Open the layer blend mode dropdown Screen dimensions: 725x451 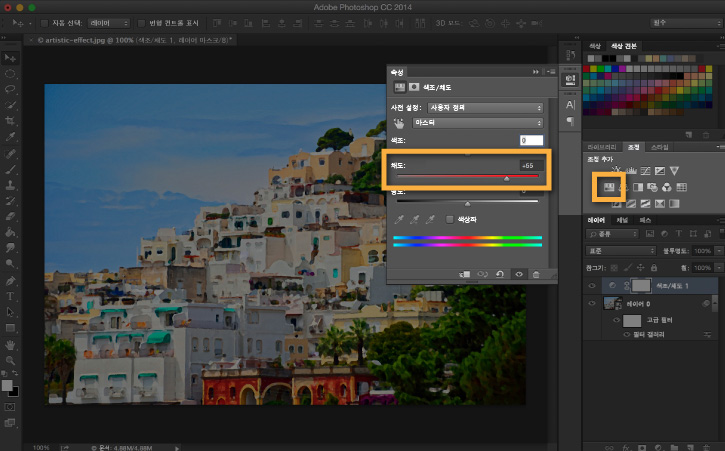[621, 251]
